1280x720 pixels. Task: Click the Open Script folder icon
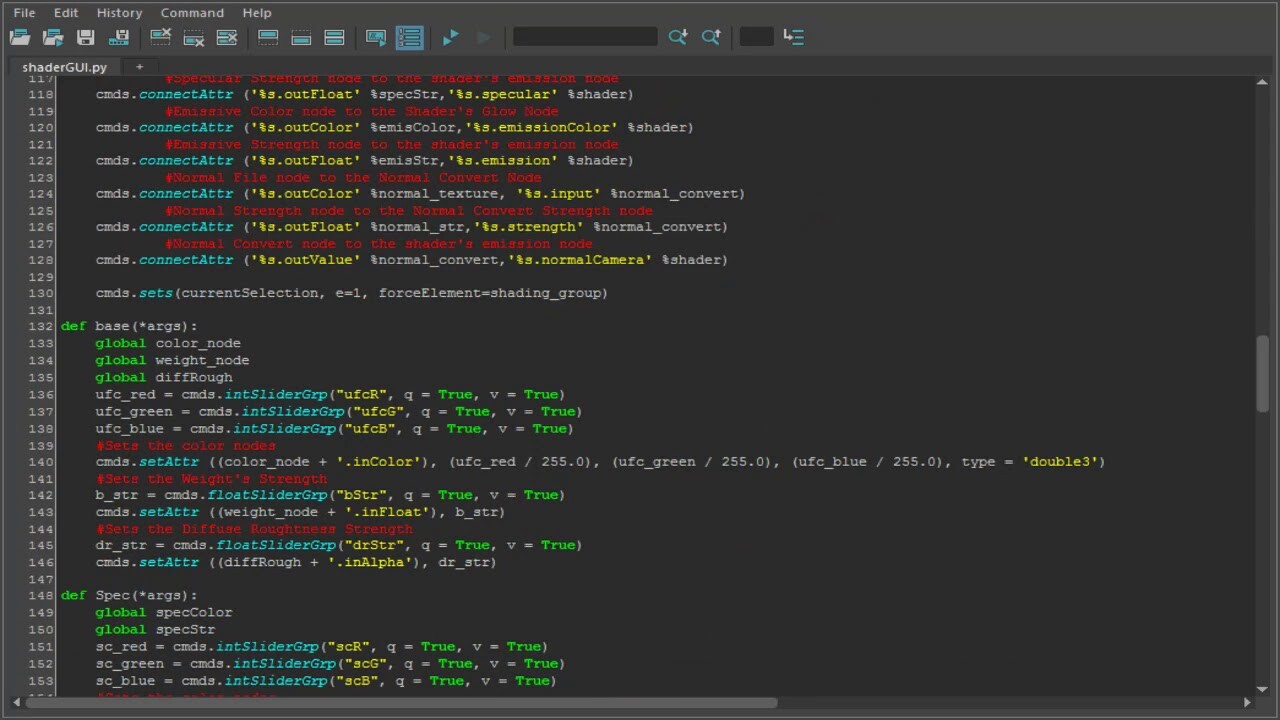19,37
